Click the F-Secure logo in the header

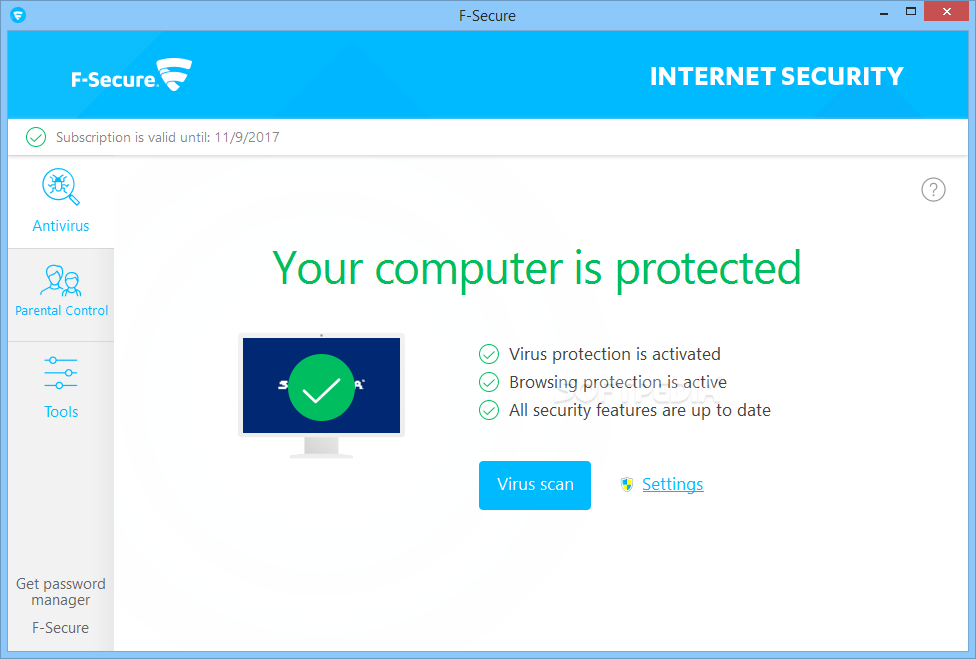pos(131,76)
